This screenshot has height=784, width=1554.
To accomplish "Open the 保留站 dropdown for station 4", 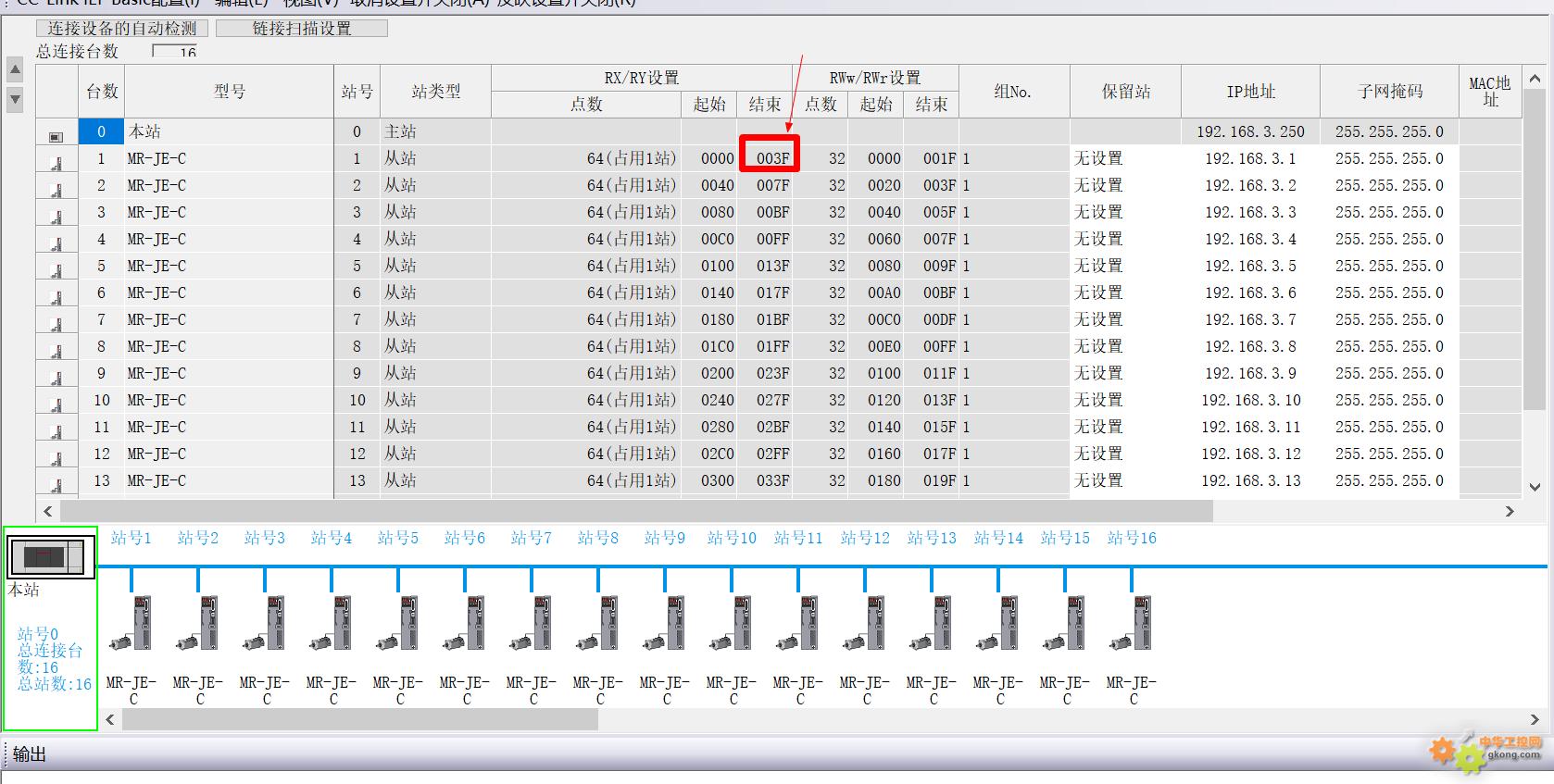I will 1125,239.
